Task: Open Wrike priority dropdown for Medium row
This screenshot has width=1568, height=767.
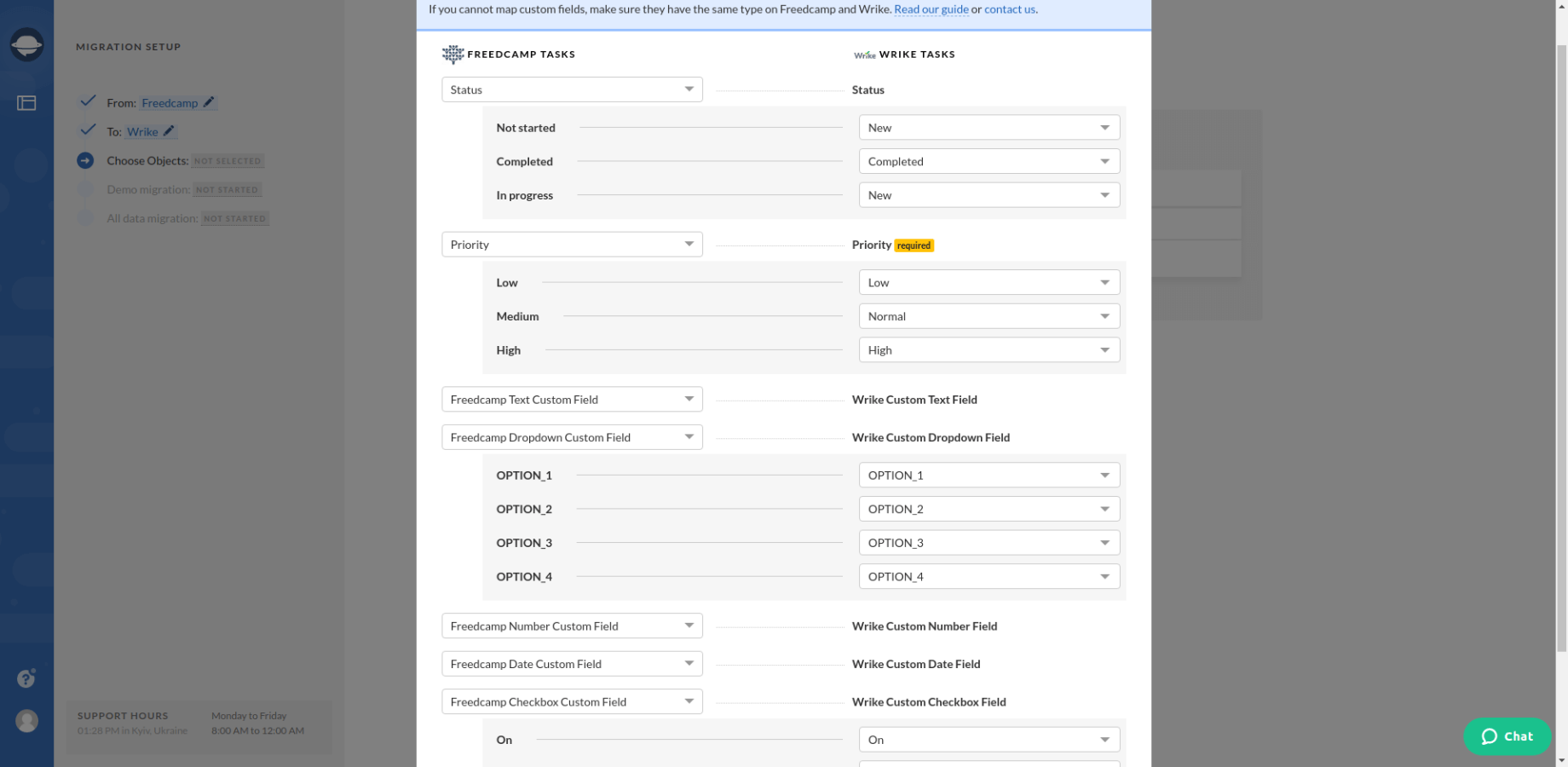Action: point(989,316)
